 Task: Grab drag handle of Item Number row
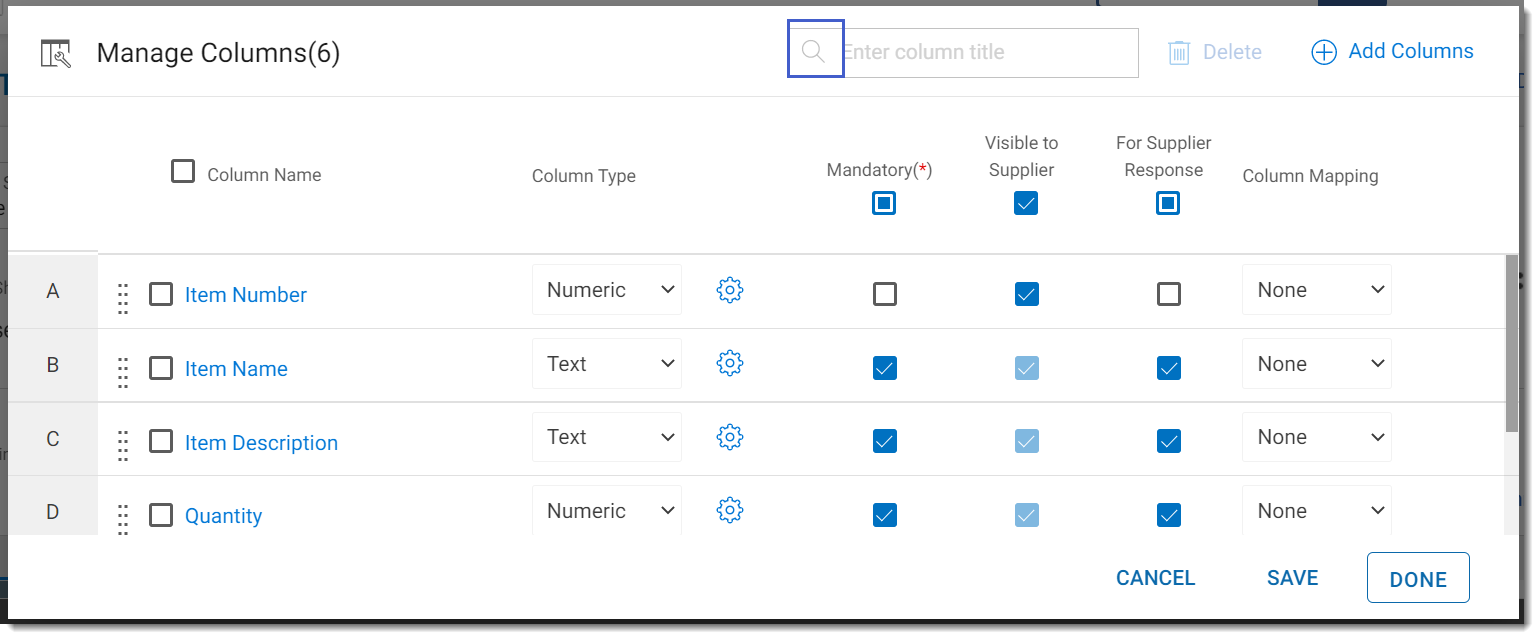click(123, 297)
